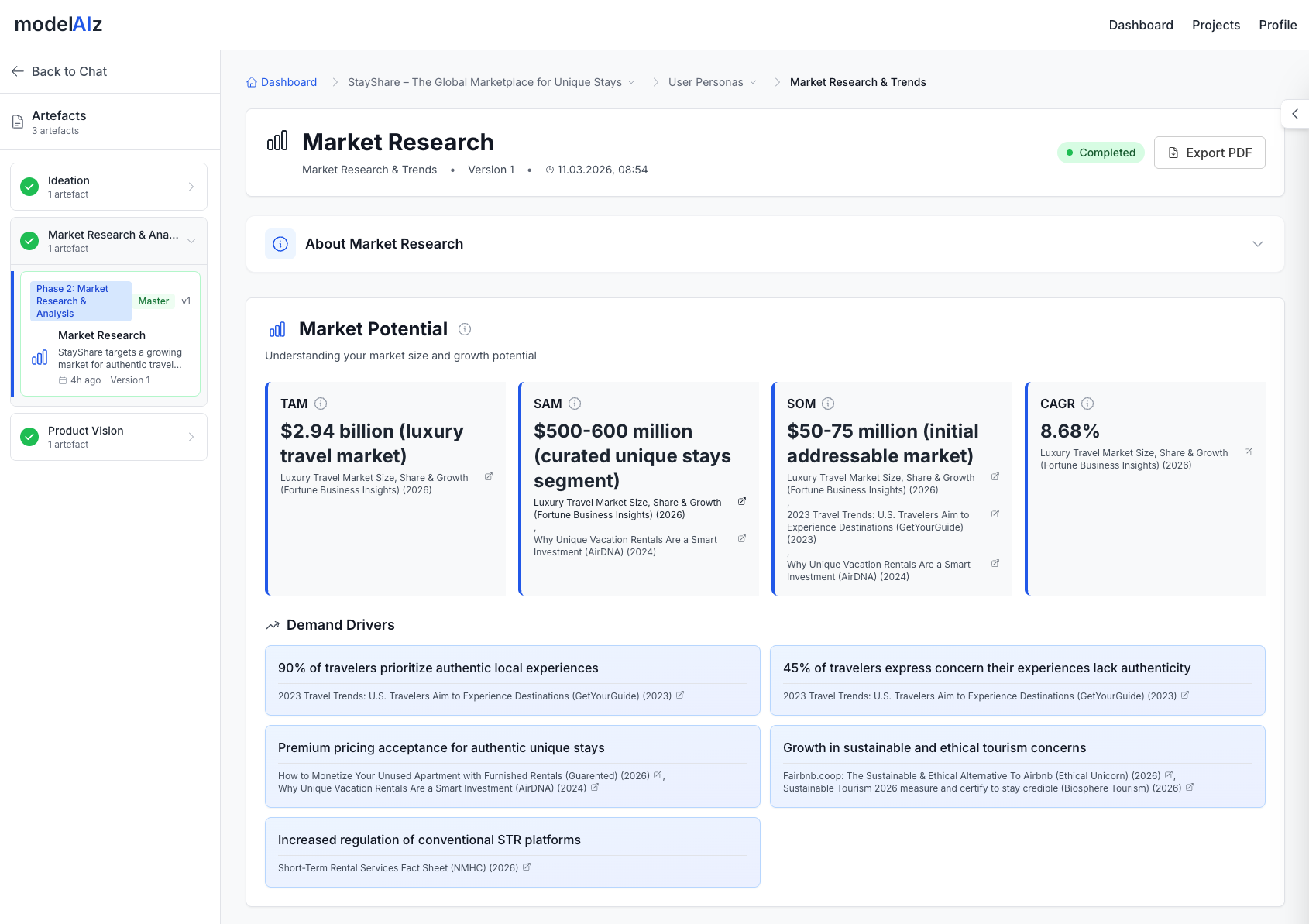Collapse the right side panel with the arrow
Screen dimensions: 1309x924
point(1294,113)
